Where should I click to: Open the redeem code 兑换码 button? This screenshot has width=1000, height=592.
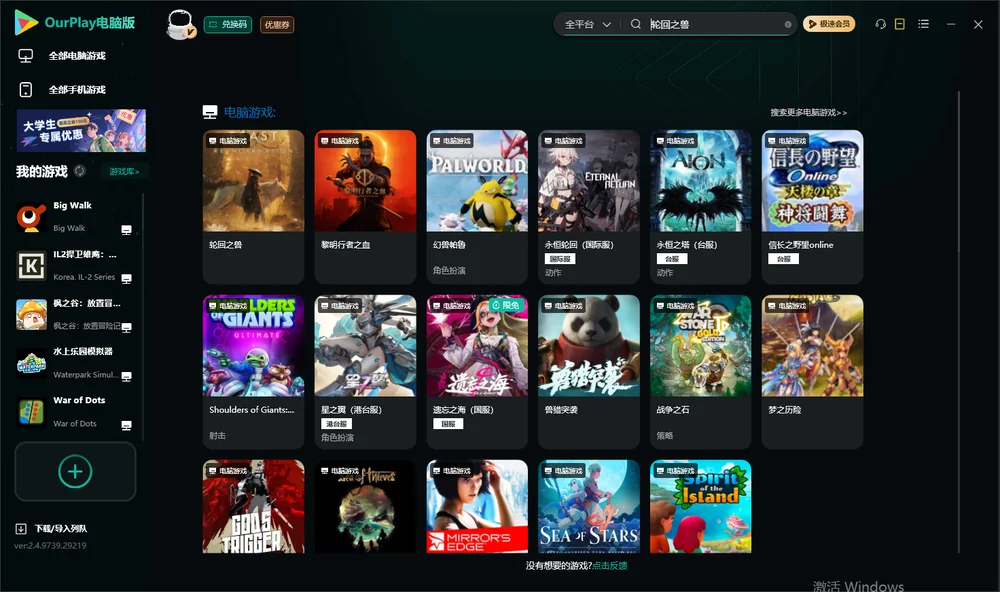tap(228, 25)
